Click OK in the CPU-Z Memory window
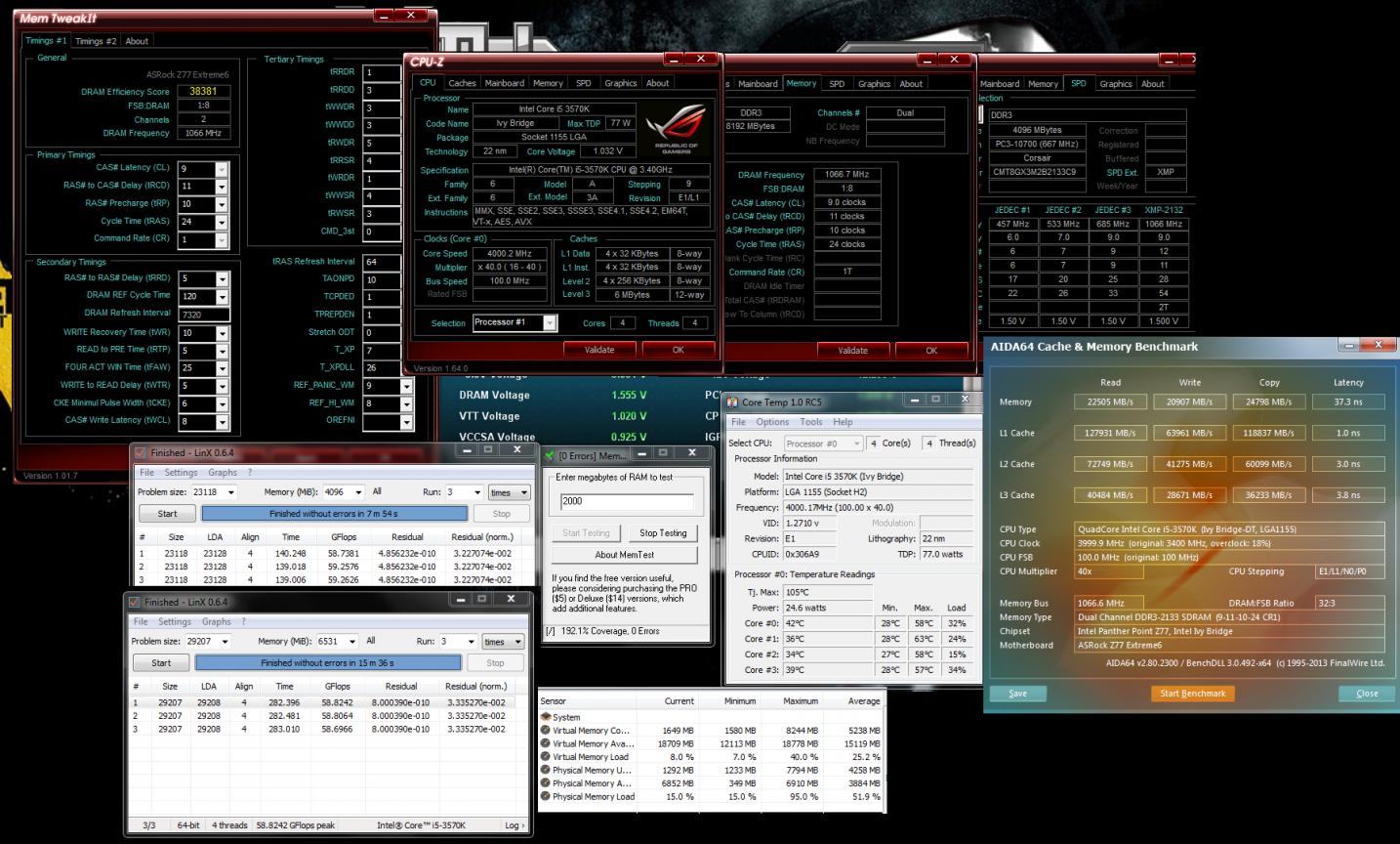This screenshot has width=1400, height=844. pos(931,350)
